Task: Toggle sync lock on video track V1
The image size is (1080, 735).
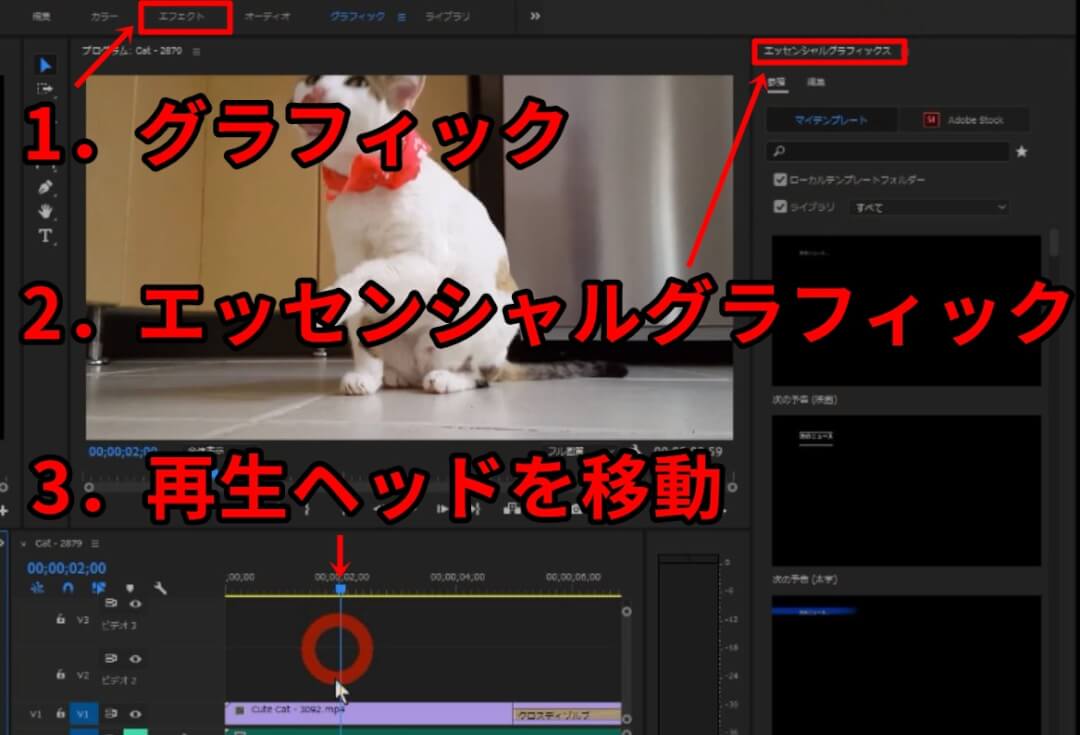Action: [x=111, y=714]
